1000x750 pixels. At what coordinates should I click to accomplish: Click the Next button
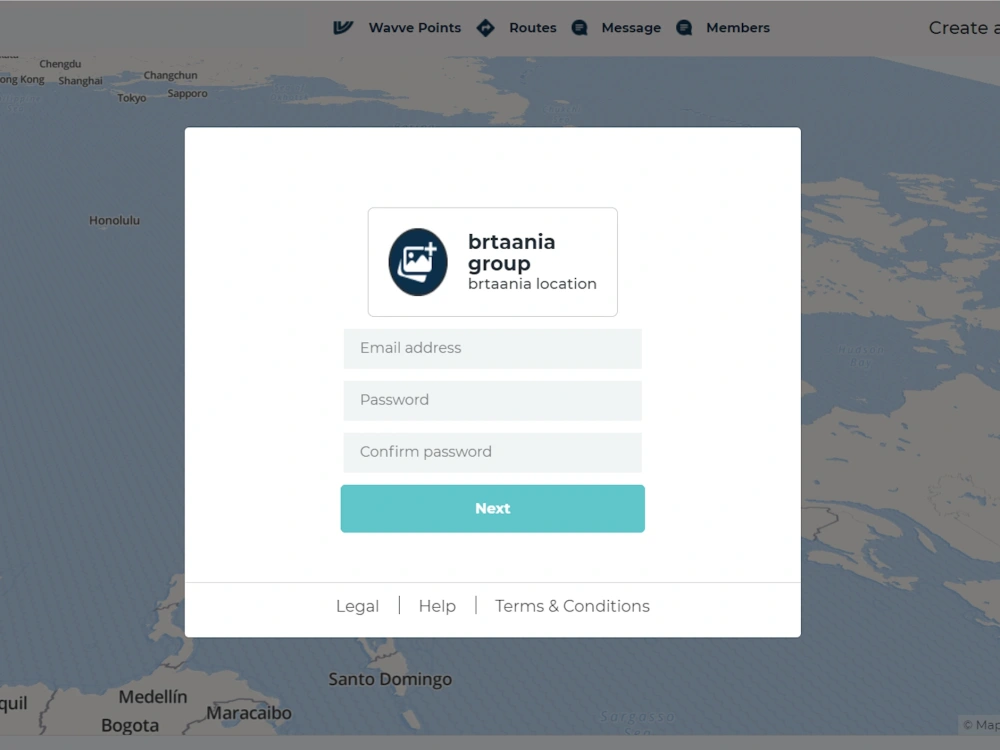tap(492, 508)
